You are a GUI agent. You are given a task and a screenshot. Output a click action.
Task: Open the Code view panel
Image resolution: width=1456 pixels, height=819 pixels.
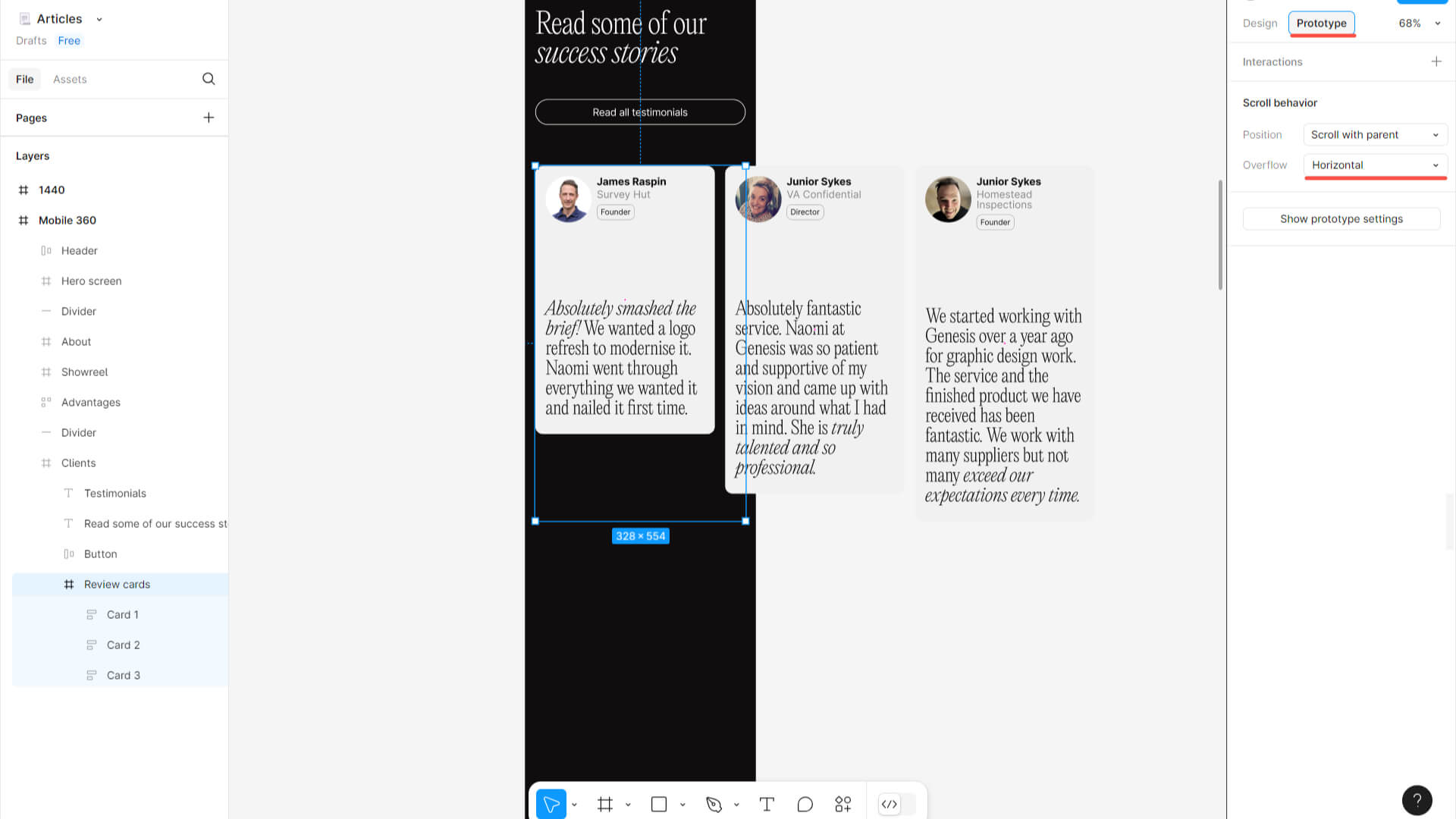click(890, 804)
